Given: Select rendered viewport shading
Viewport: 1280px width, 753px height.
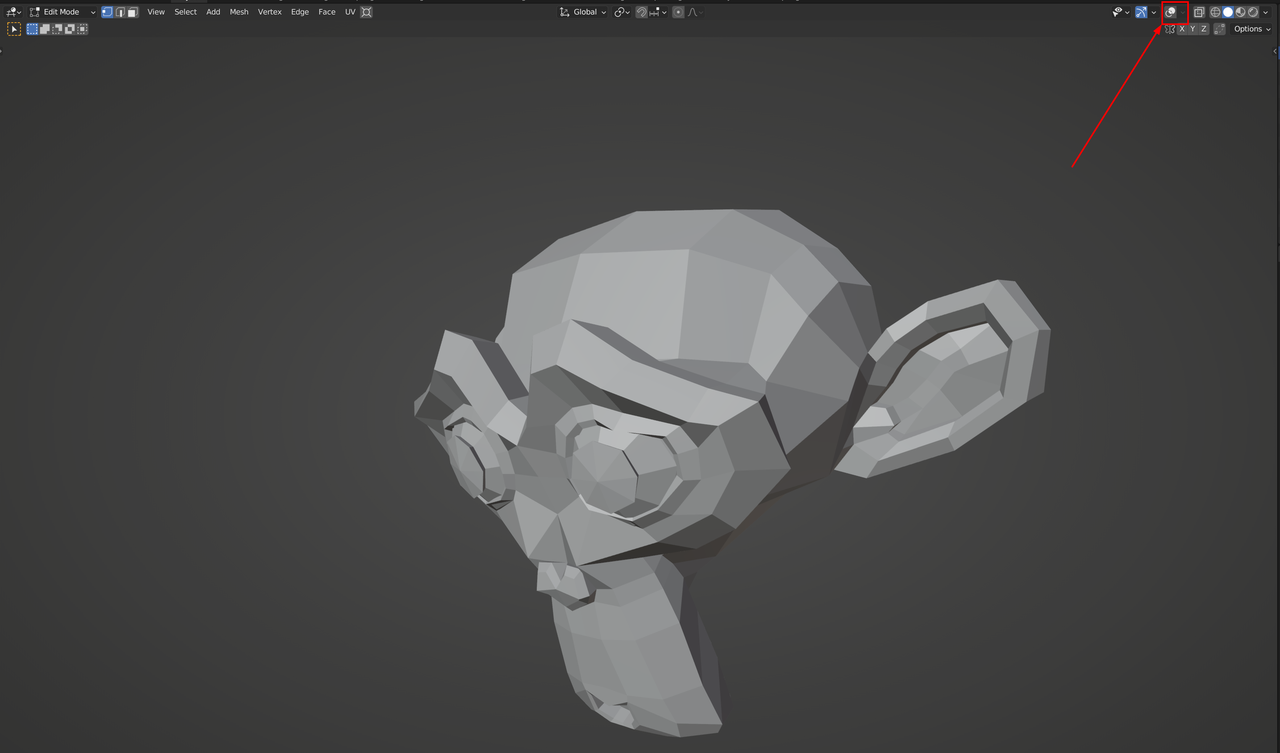Looking at the screenshot, I should [1253, 12].
